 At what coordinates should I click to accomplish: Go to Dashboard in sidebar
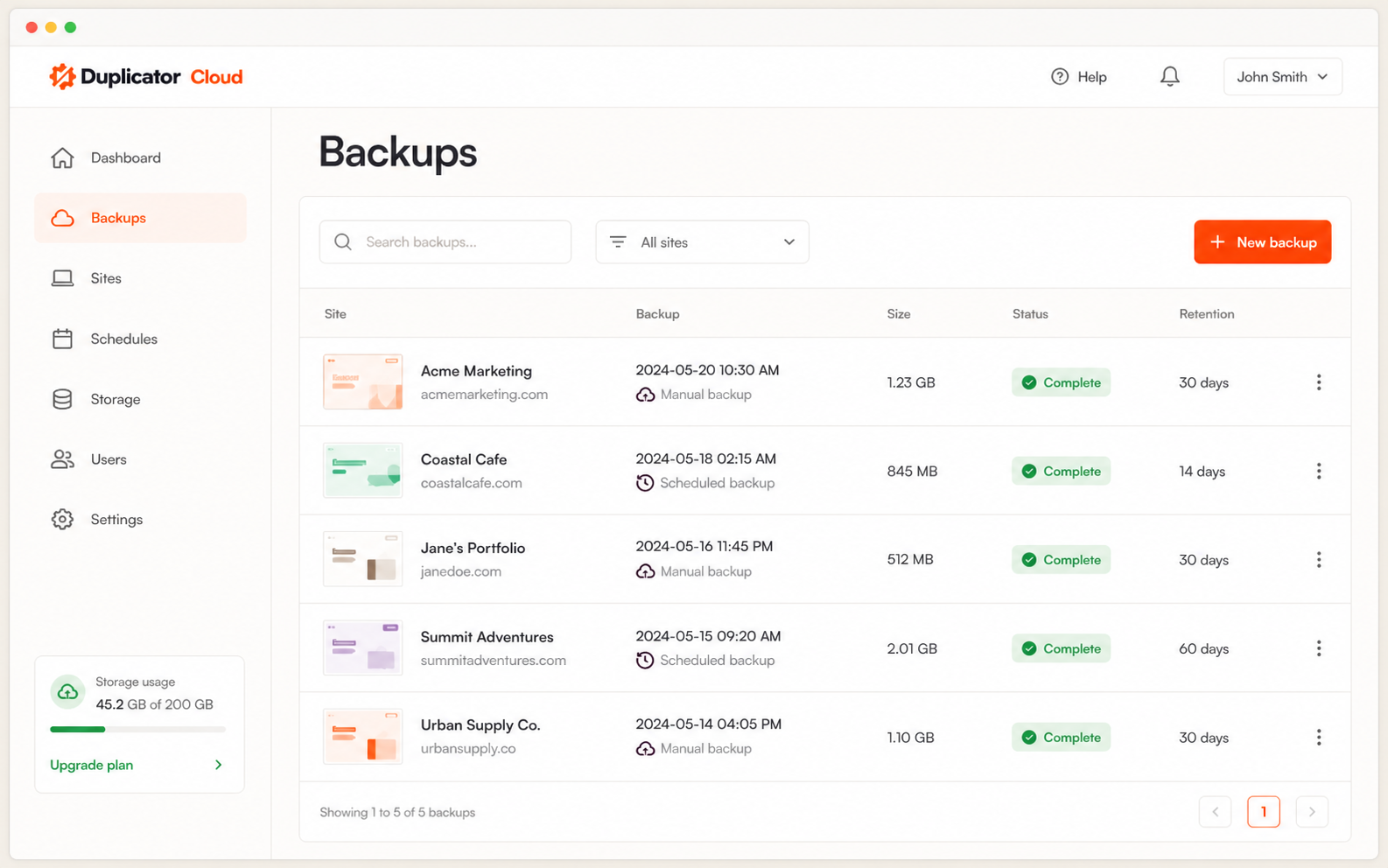140,157
